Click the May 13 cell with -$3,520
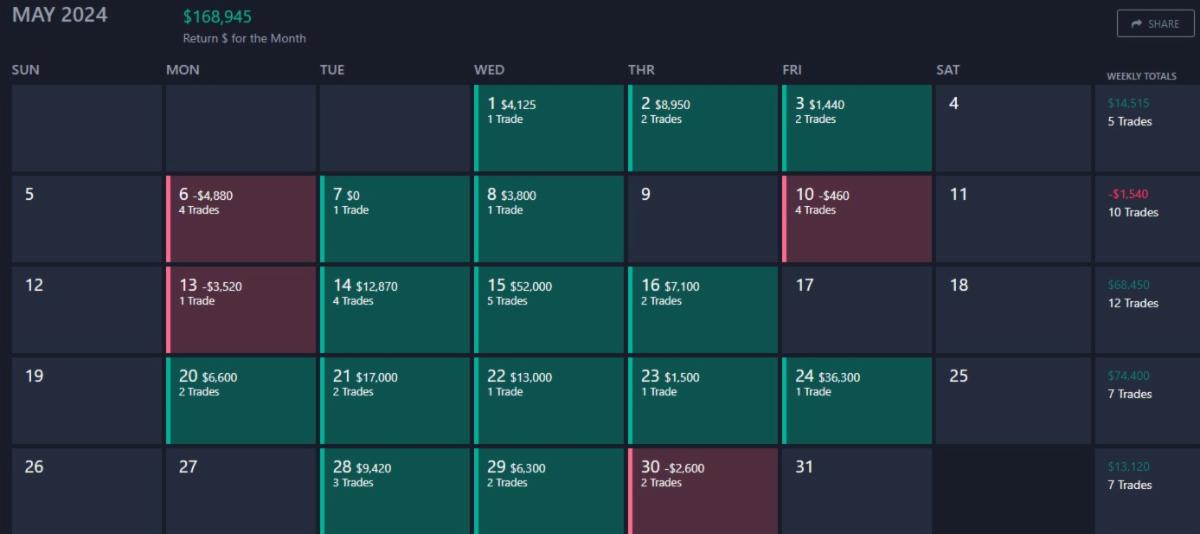 [x=241, y=309]
